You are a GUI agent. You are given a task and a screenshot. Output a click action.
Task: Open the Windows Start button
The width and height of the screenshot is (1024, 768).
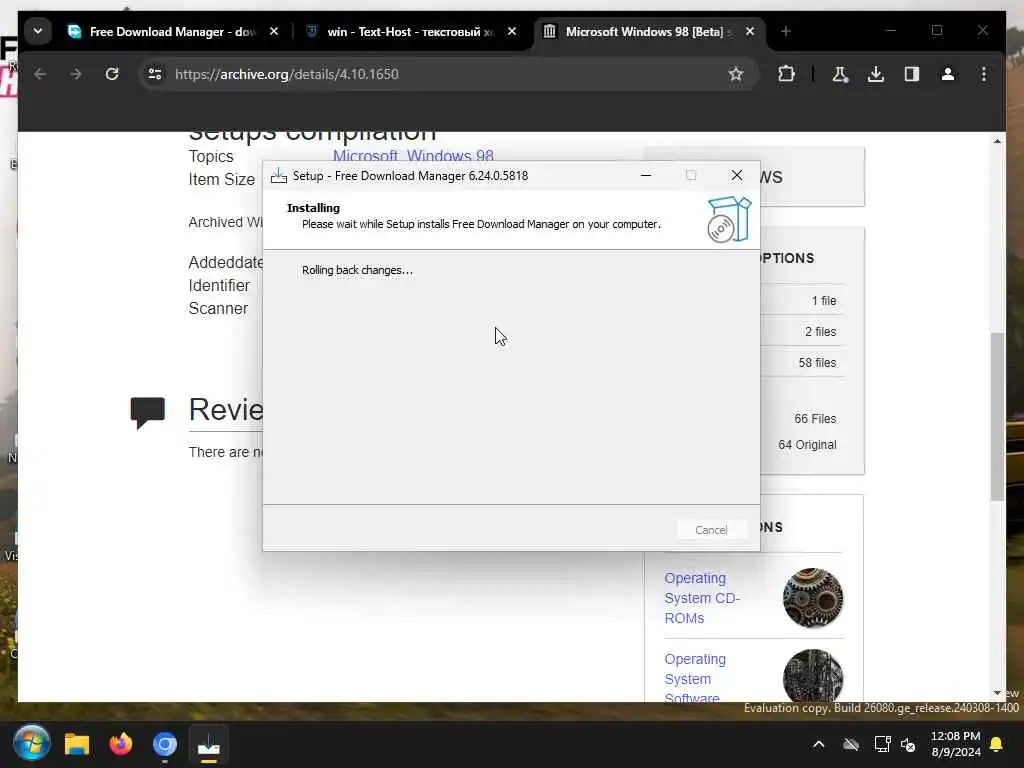[31, 744]
